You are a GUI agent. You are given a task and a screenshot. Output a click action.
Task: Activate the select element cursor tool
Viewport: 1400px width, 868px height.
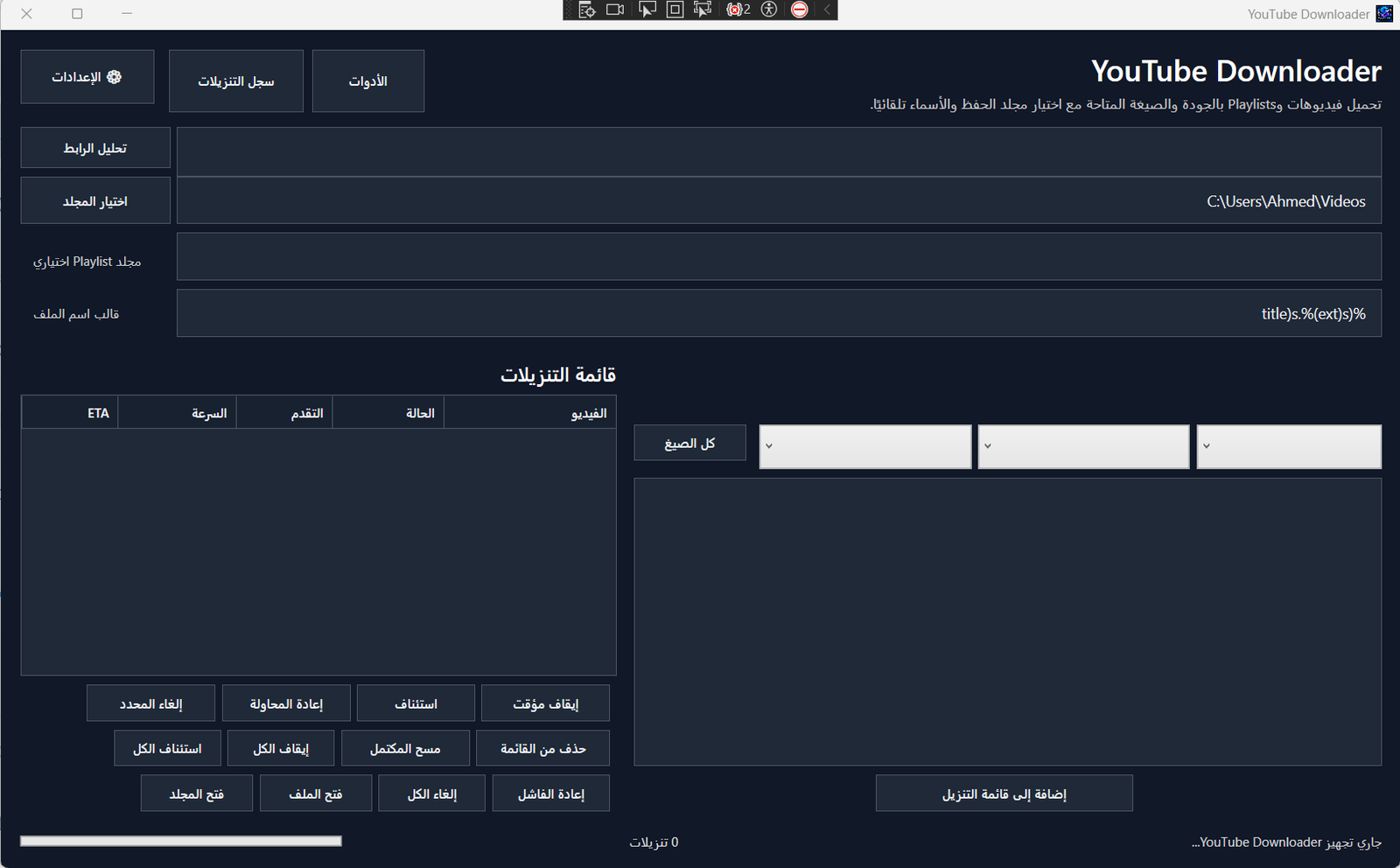[647, 10]
